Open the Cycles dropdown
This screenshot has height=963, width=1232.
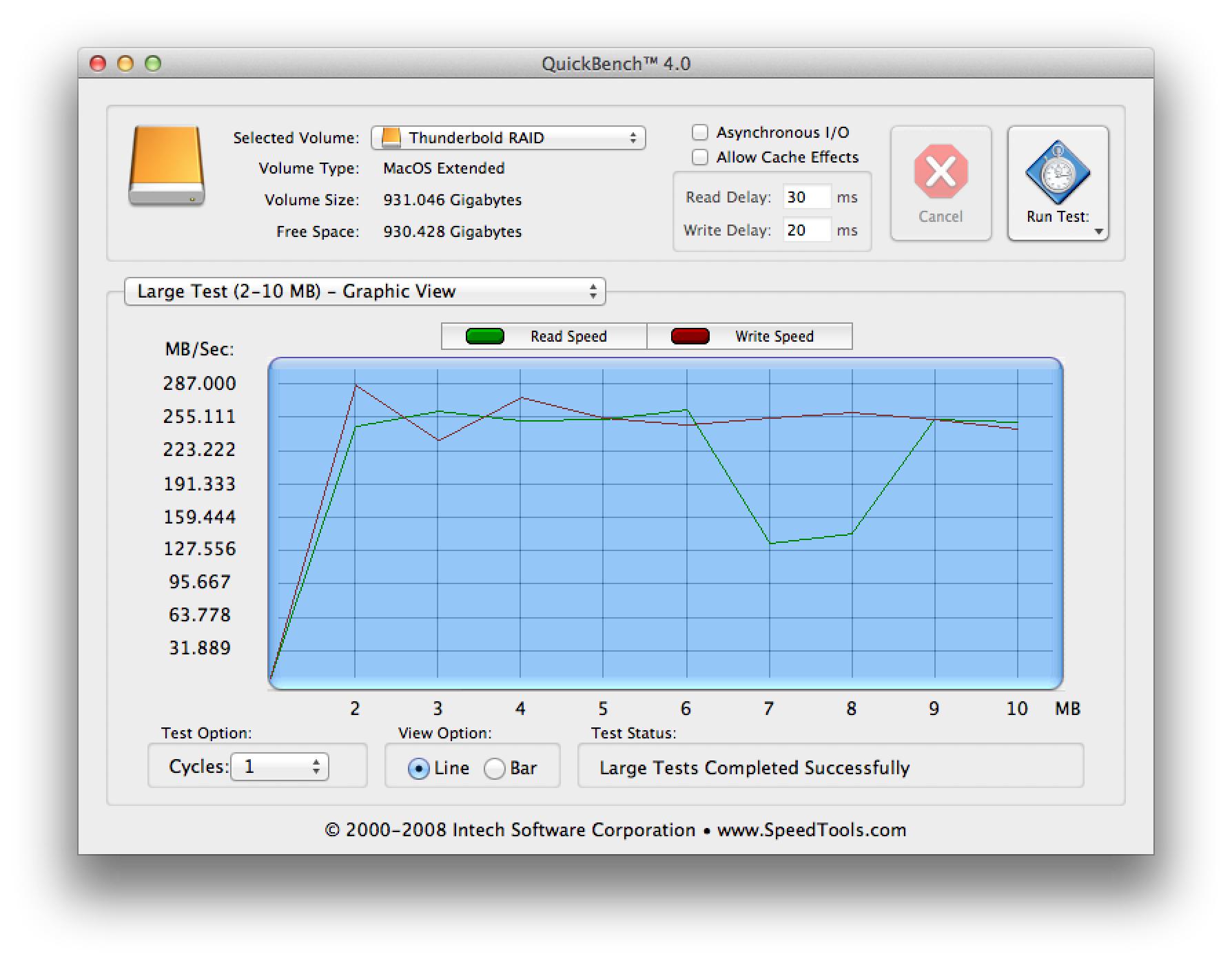click(279, 767)
